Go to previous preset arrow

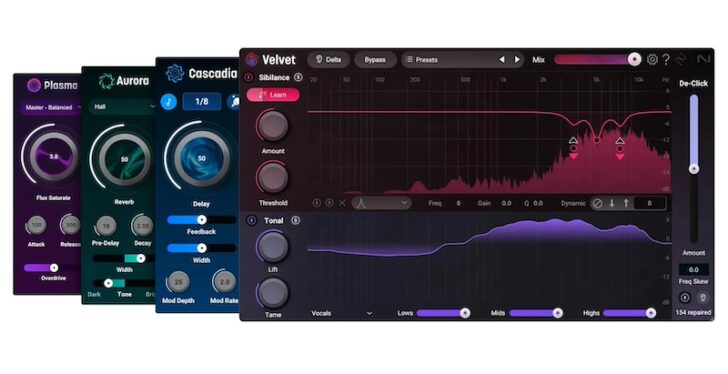502,60
